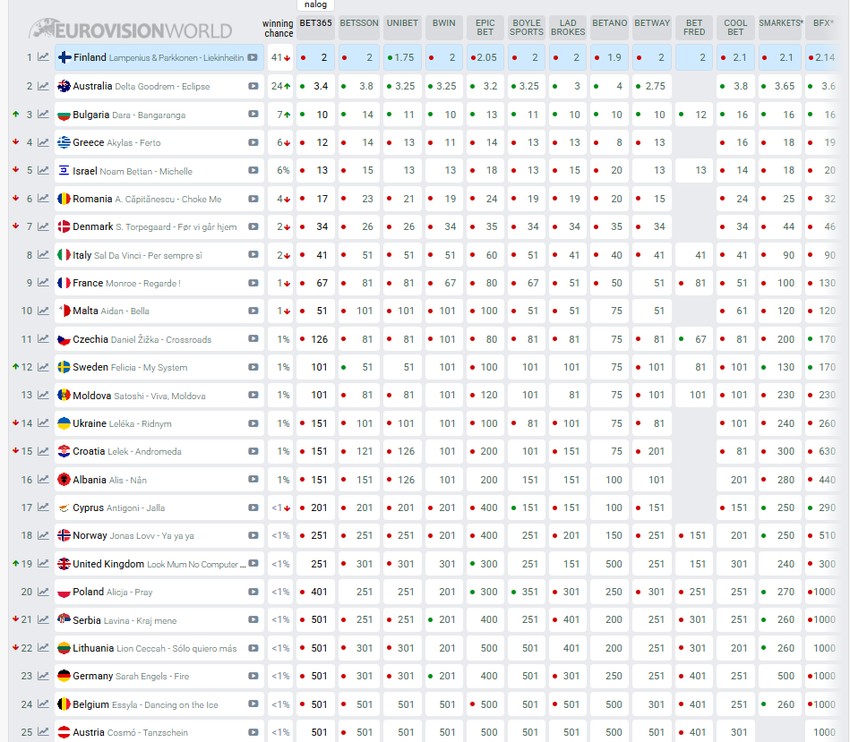Open the odds graph icon for Finland

click(43, 57)
